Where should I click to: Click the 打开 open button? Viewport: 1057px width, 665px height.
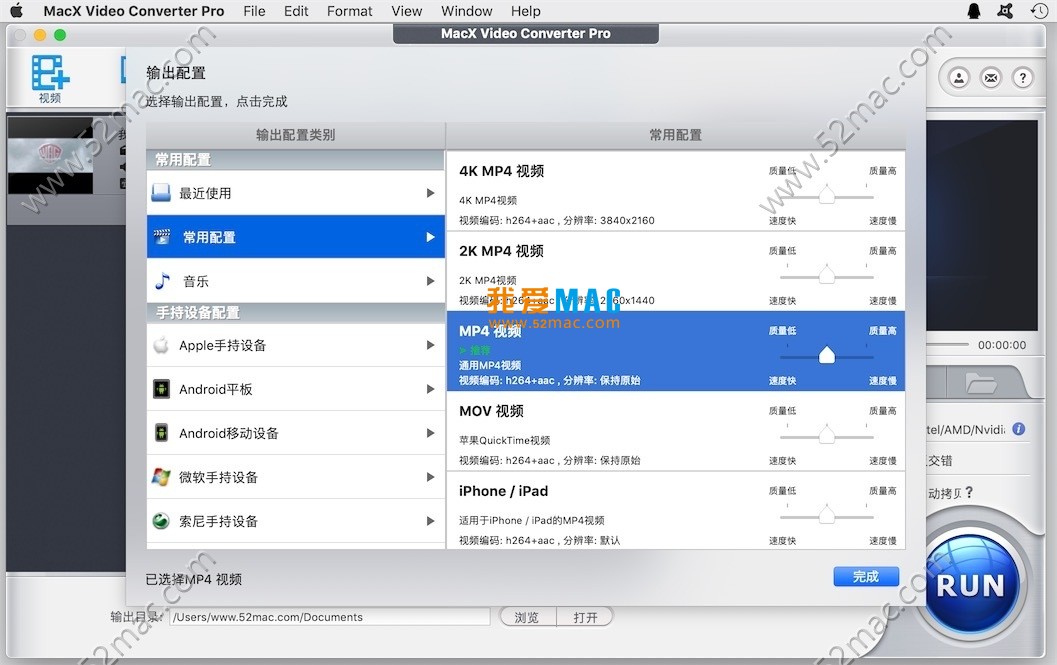[x=585, y=616]
